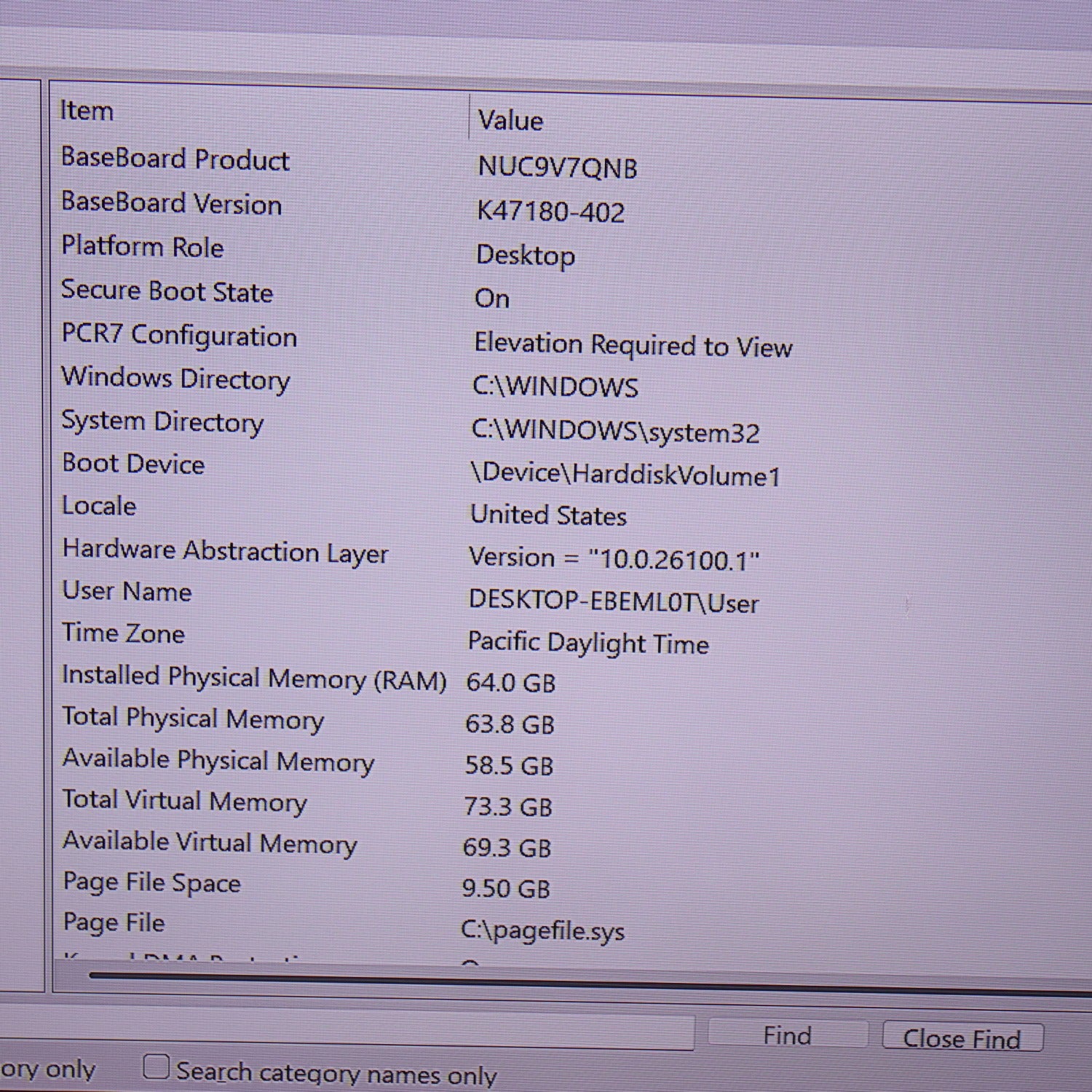Select the BaseBoard Version row
The width and height of the screenshot is (1092, 1092).
(172, 203)
